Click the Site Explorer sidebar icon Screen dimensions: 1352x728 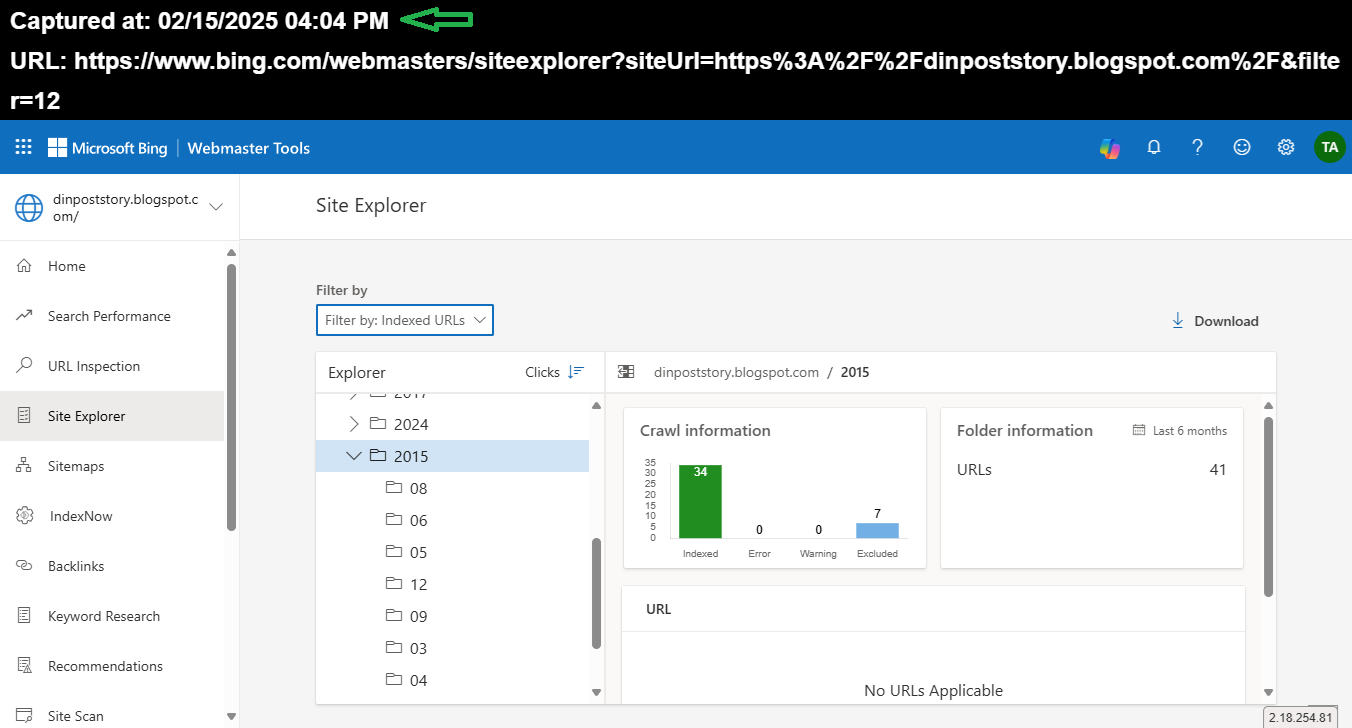[x=25, y=416]
